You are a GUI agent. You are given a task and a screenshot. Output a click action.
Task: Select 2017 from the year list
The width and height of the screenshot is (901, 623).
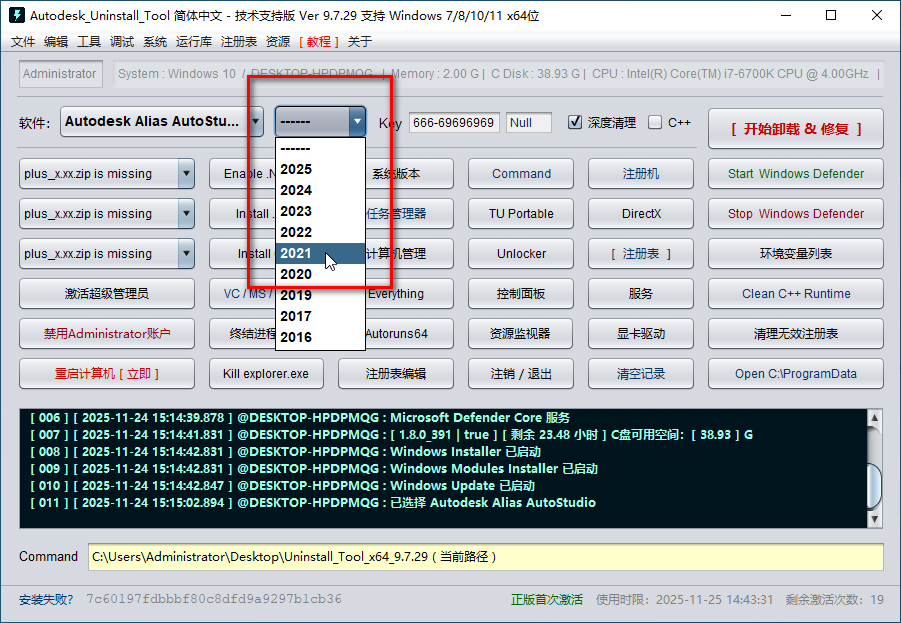(320, 316)
